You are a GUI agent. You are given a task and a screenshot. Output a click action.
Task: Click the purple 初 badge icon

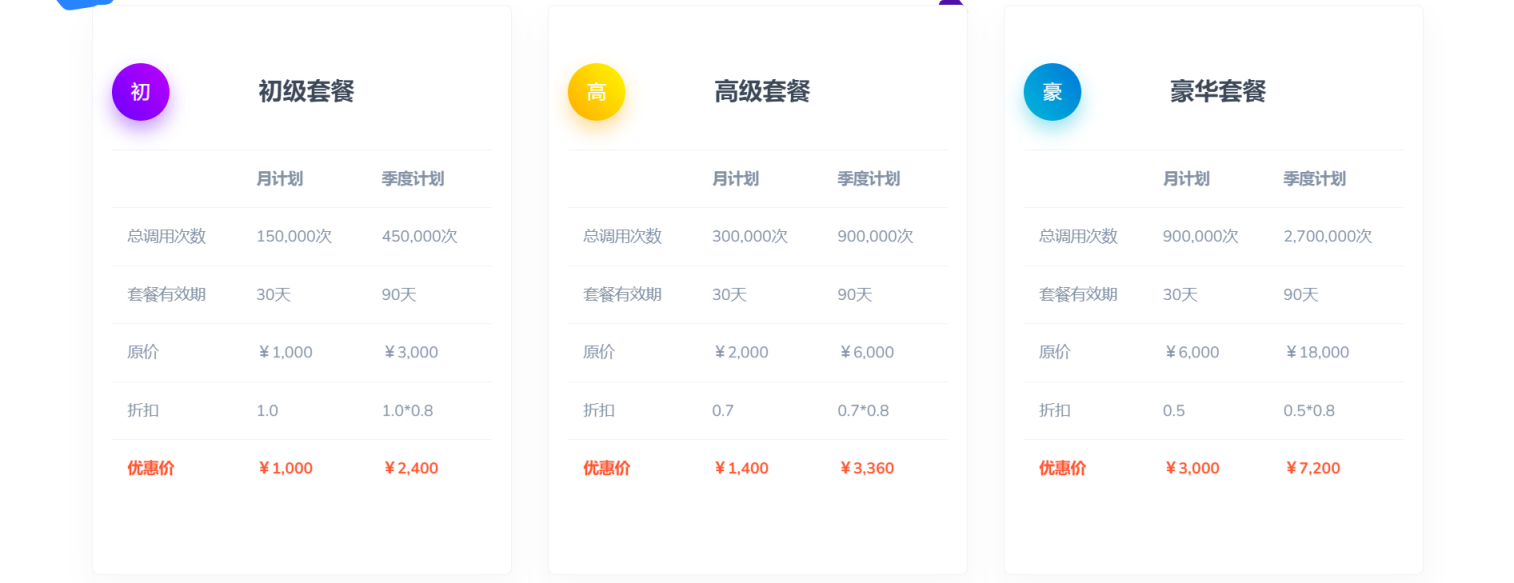(141, 92)
